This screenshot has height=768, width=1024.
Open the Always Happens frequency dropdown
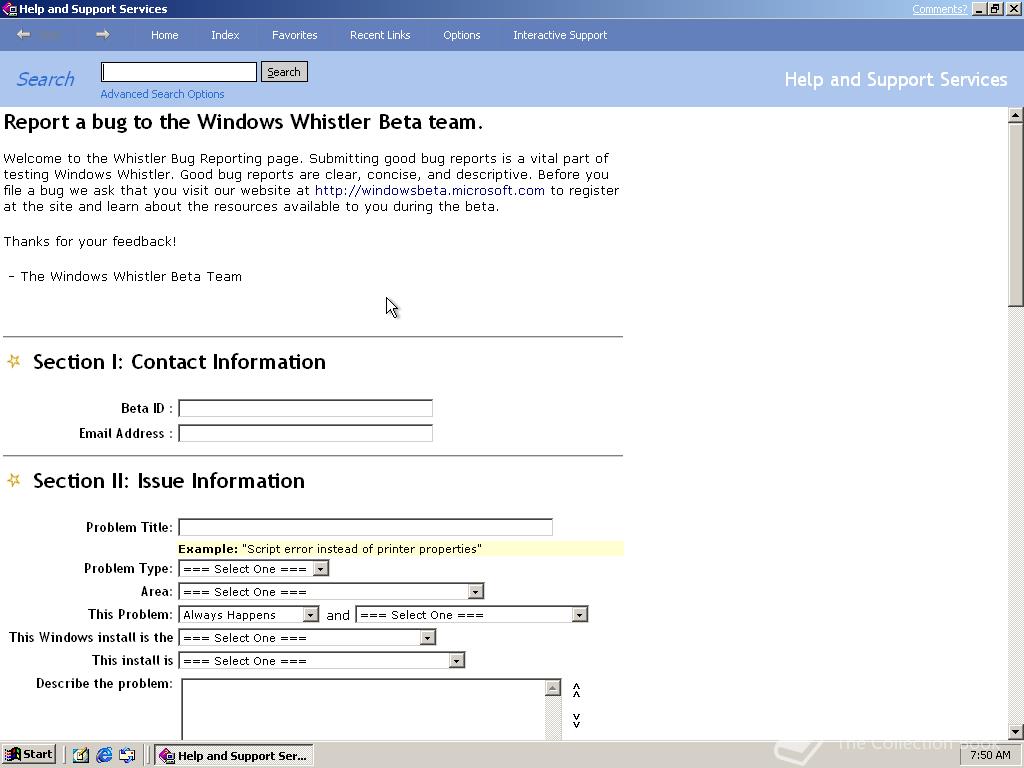tap(311, 615)
